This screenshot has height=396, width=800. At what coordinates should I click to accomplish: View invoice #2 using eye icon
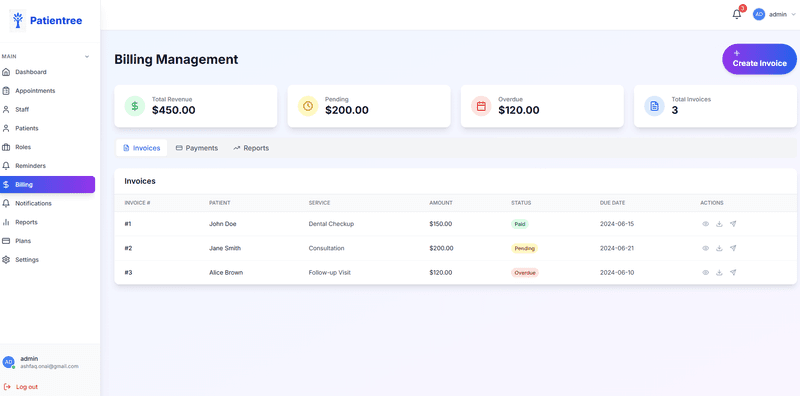706,248
